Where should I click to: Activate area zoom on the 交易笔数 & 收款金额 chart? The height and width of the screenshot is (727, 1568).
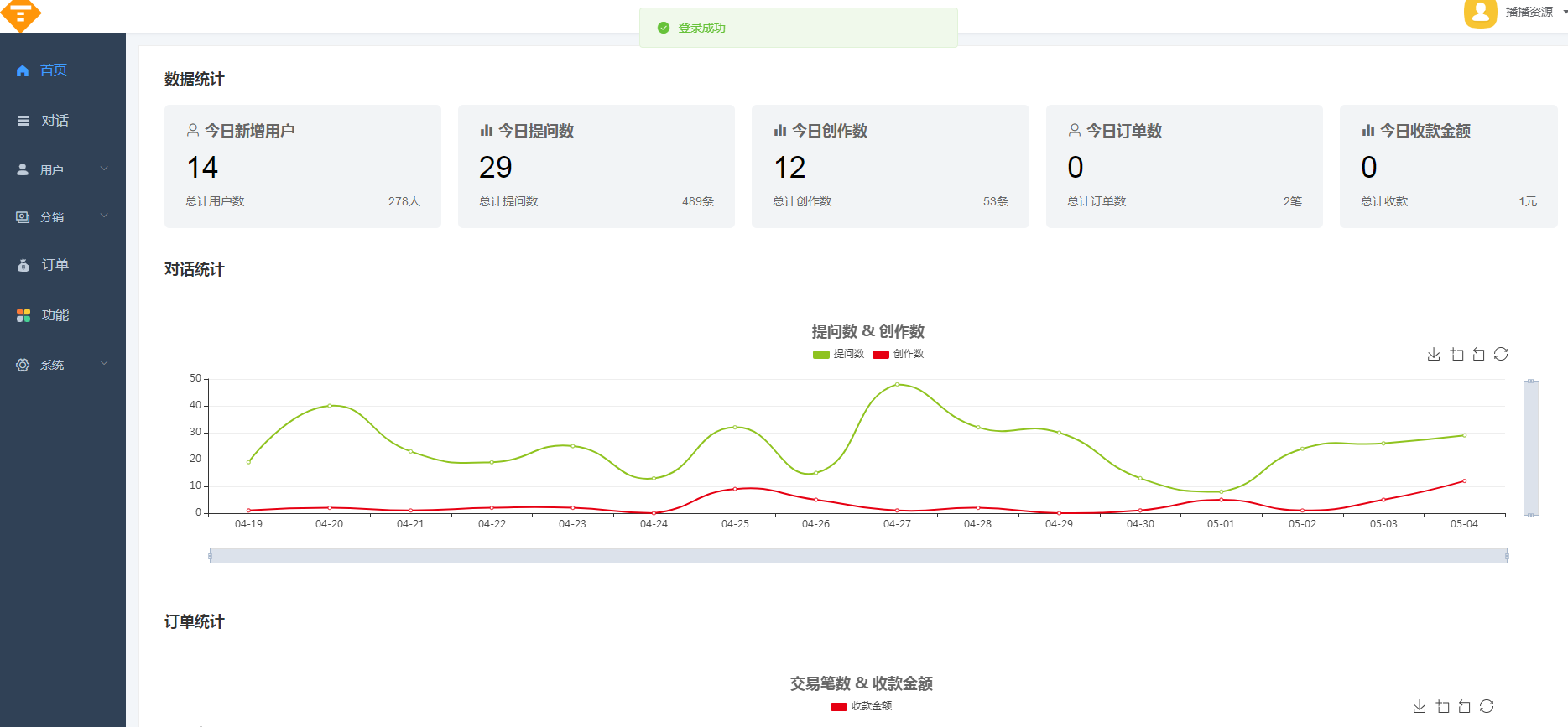click(x=1443, y=707)
